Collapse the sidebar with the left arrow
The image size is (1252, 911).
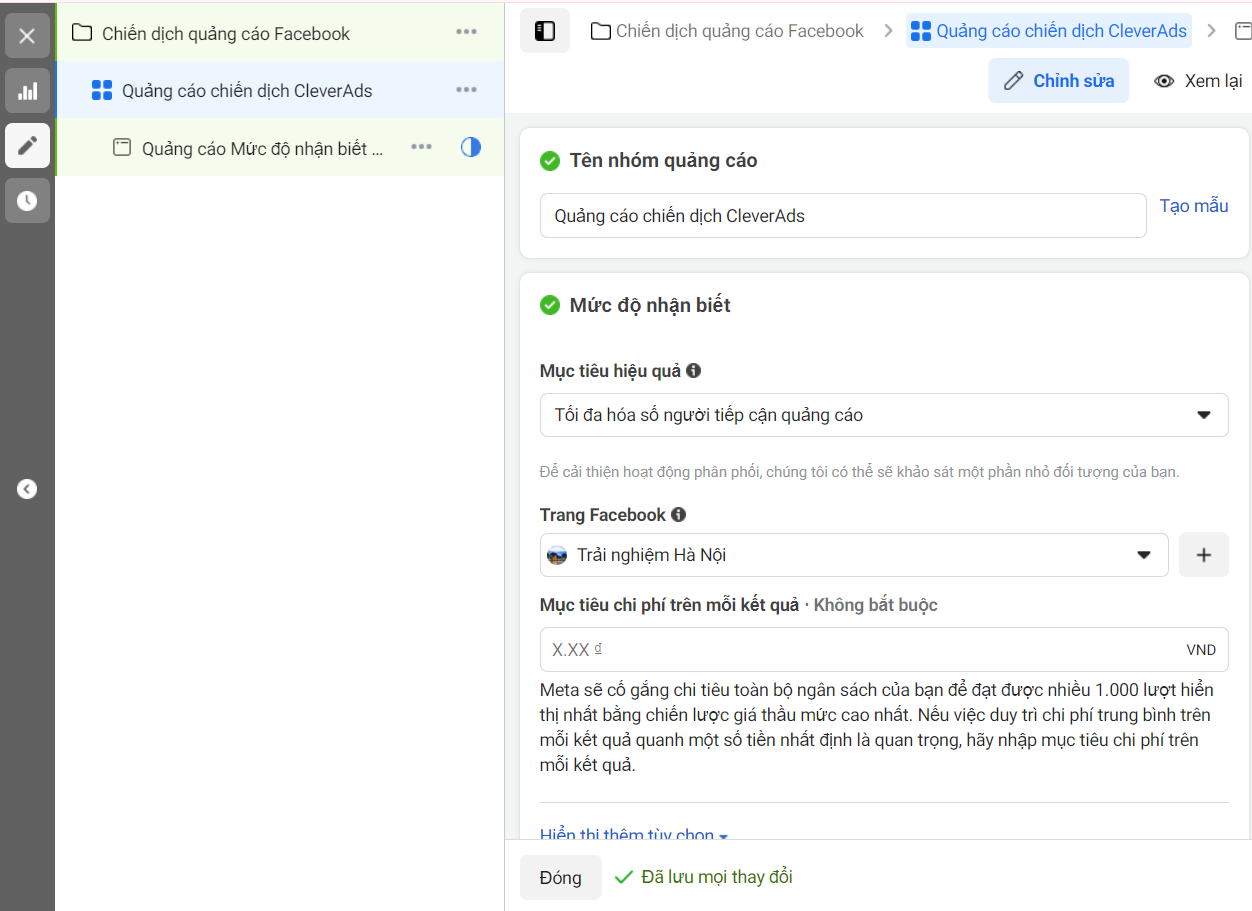coord(27,489)
